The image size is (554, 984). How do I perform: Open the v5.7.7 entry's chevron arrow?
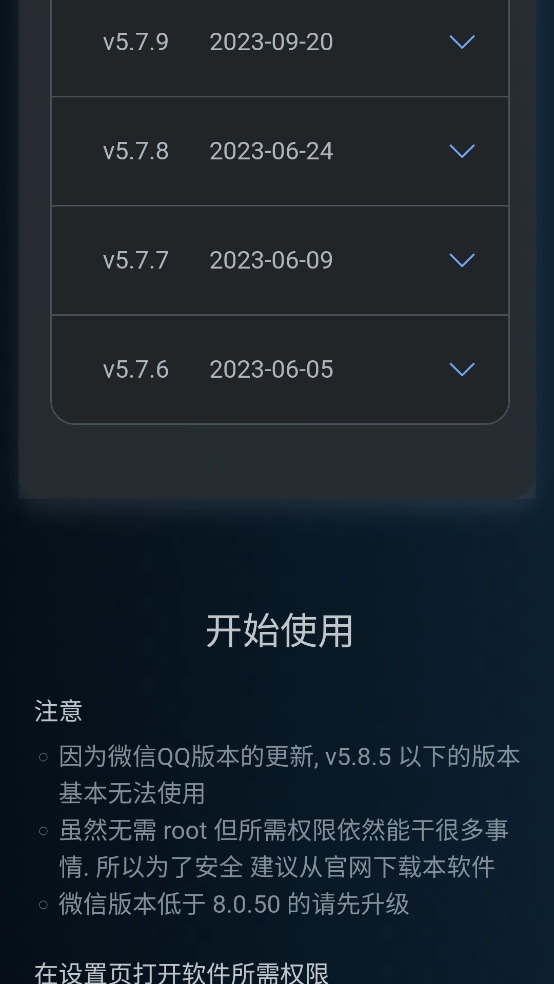point(462,260)
